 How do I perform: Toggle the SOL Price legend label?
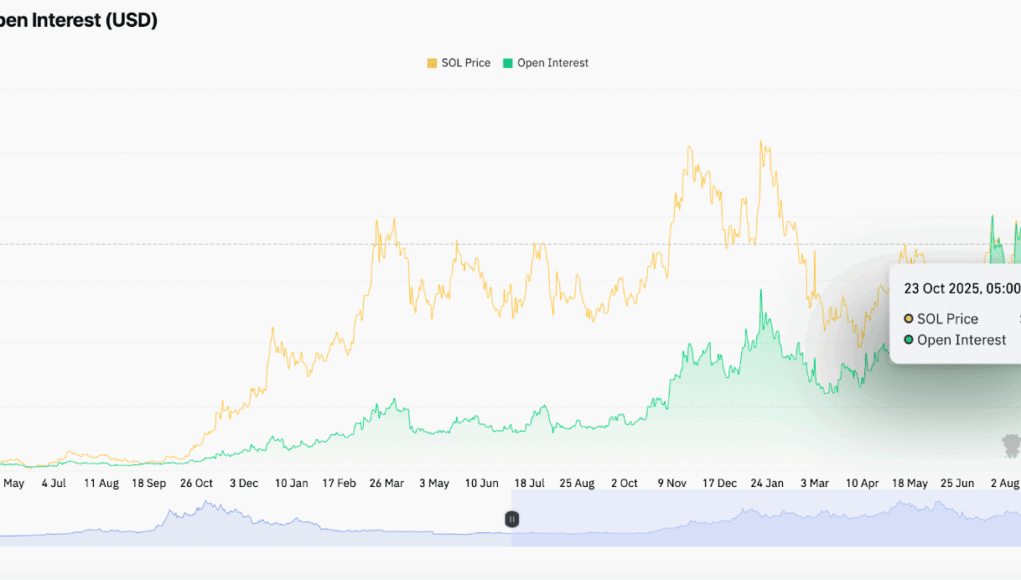pos(466,63)
